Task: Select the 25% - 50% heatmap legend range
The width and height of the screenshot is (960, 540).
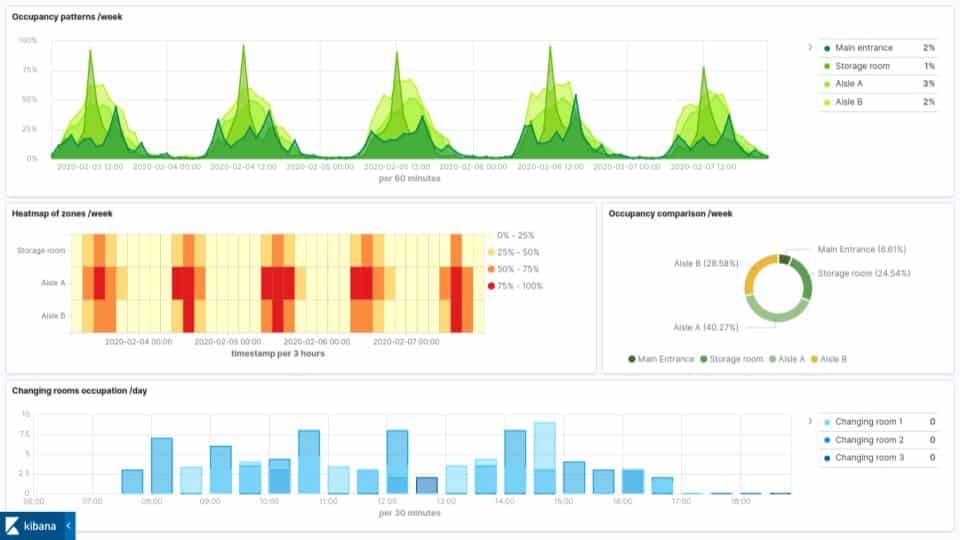Action: [514, 252]
